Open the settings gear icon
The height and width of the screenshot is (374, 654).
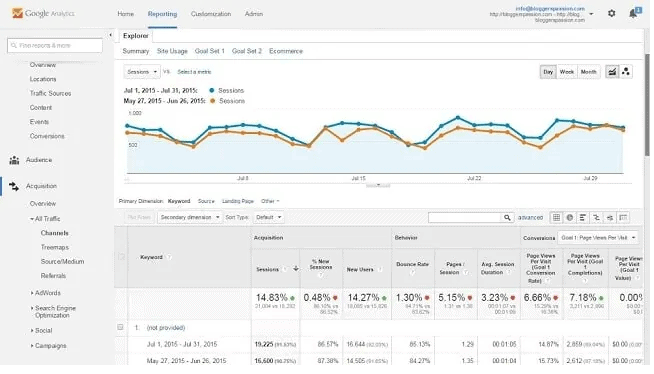(611, 13)
